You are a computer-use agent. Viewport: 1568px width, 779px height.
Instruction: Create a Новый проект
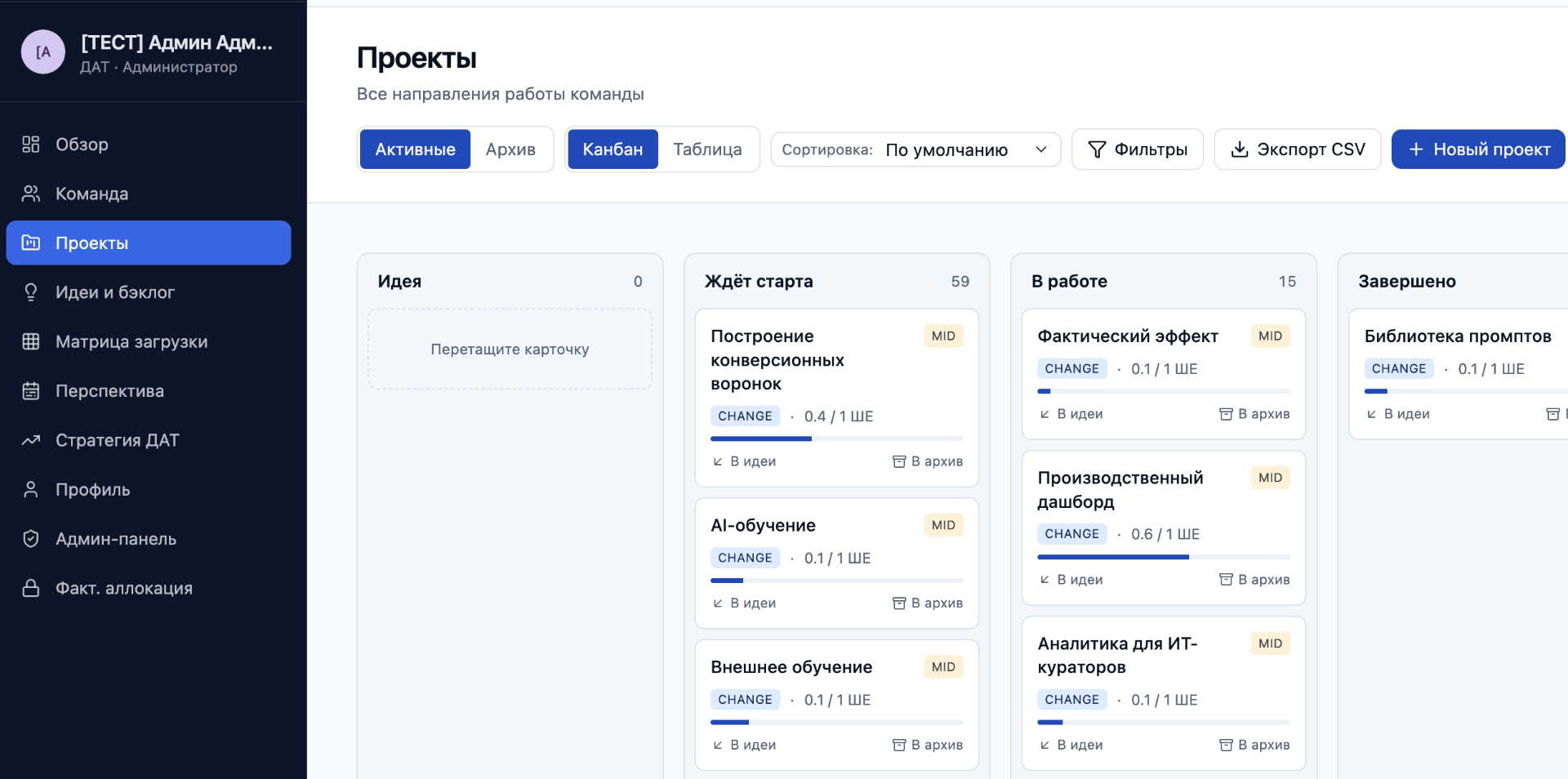1478,149
